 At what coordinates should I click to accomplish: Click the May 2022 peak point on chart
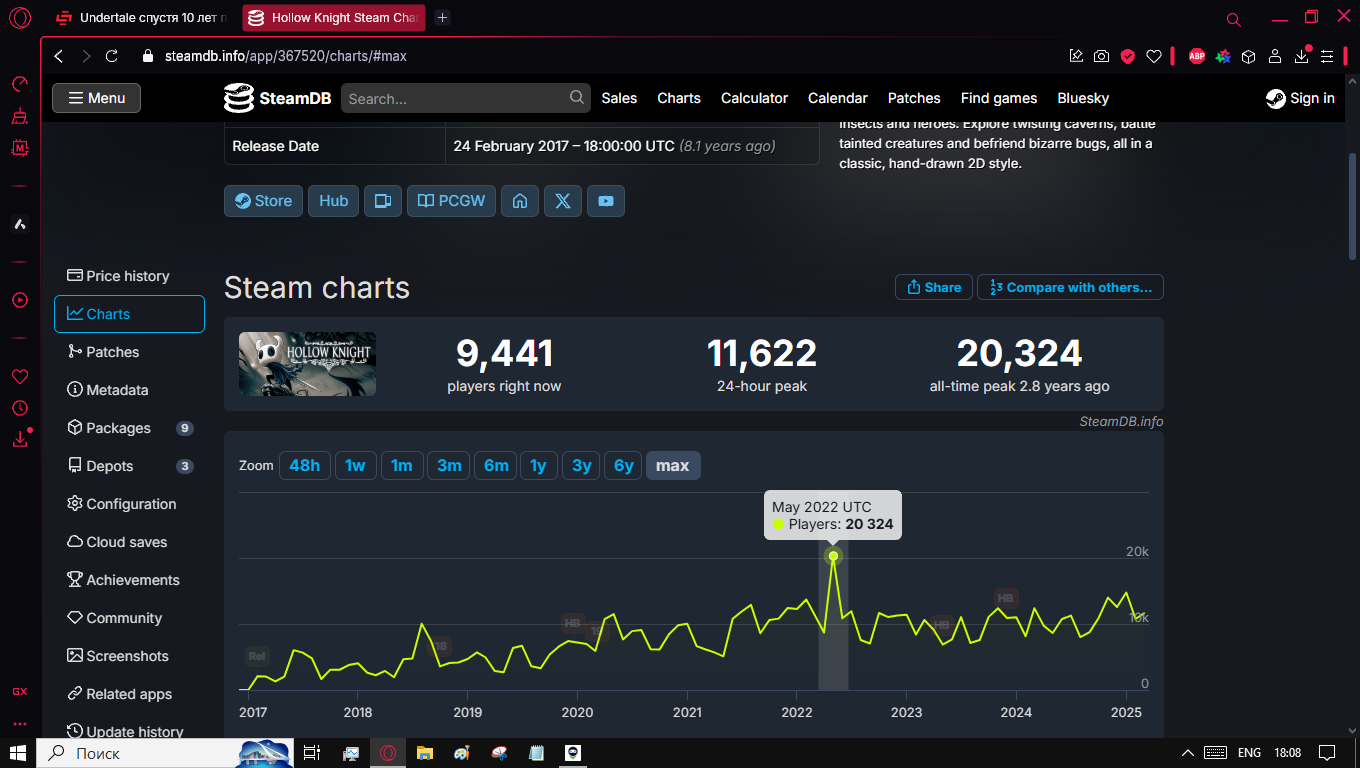coord(833,556)
